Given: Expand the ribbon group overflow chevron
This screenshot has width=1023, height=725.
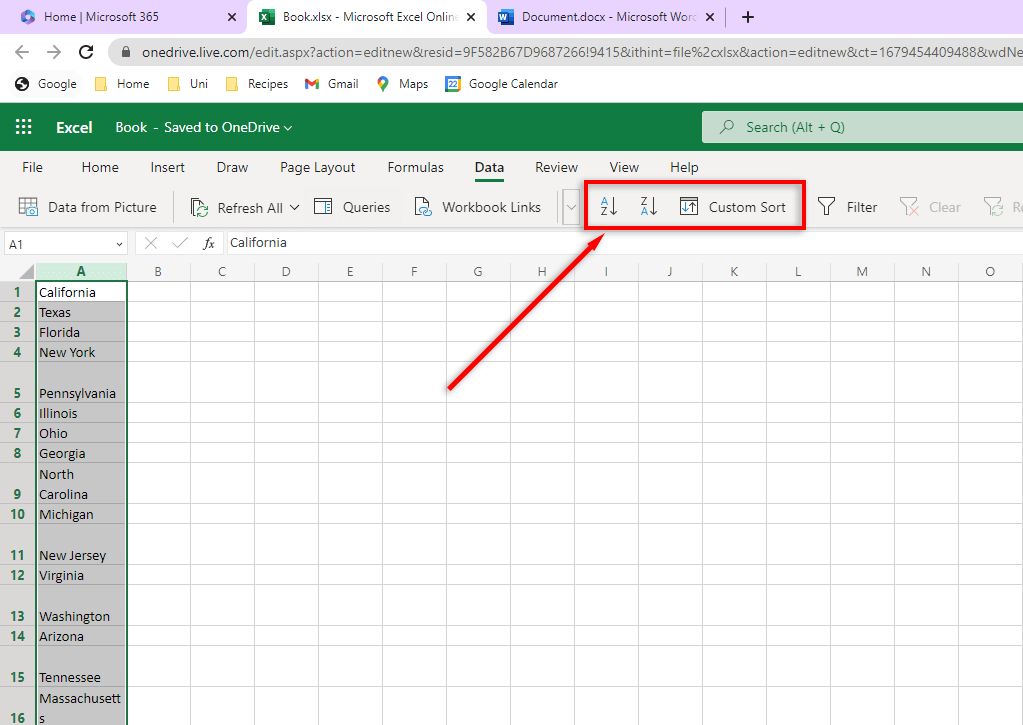Looking at the screenshot, I should pos(571,207).
